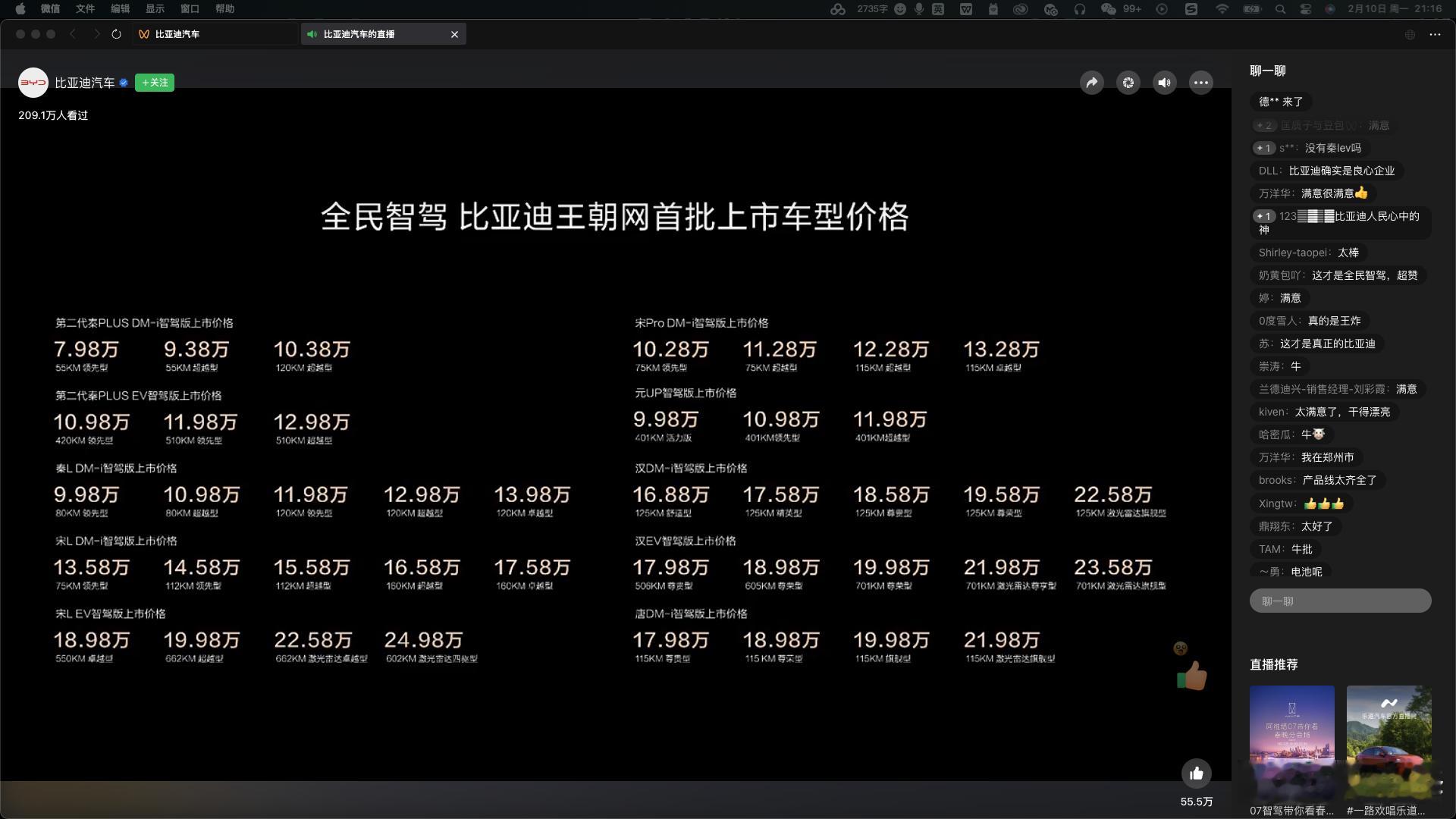Viewport: 1456px width, 819px height.
Task: Click the 直播推荐 section heading
Action: point(1274,664)
